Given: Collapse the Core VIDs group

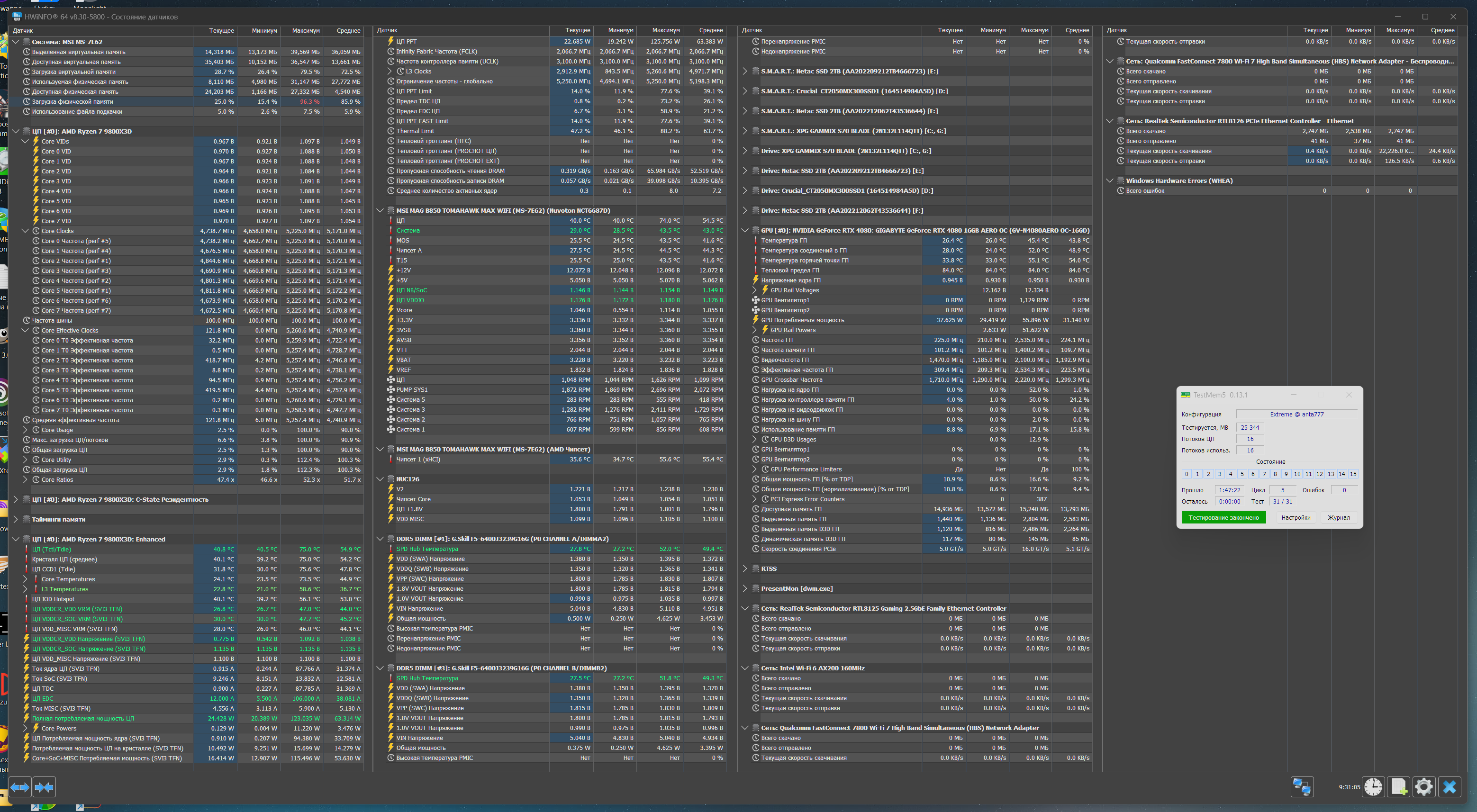Looking at the screenshot, I should point(25,142).
